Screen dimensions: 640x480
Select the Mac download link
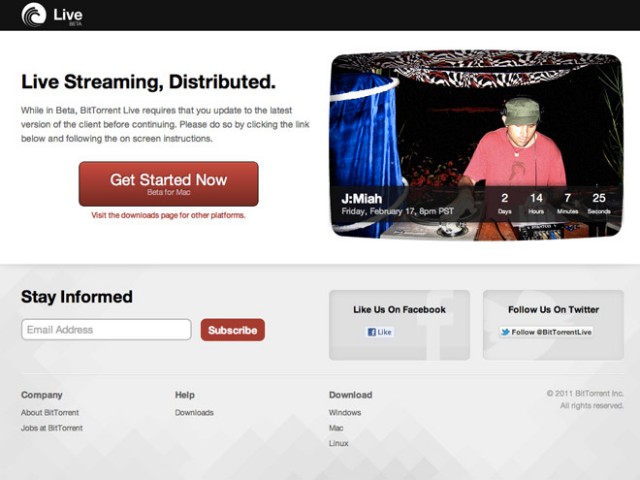coord(336,428)
